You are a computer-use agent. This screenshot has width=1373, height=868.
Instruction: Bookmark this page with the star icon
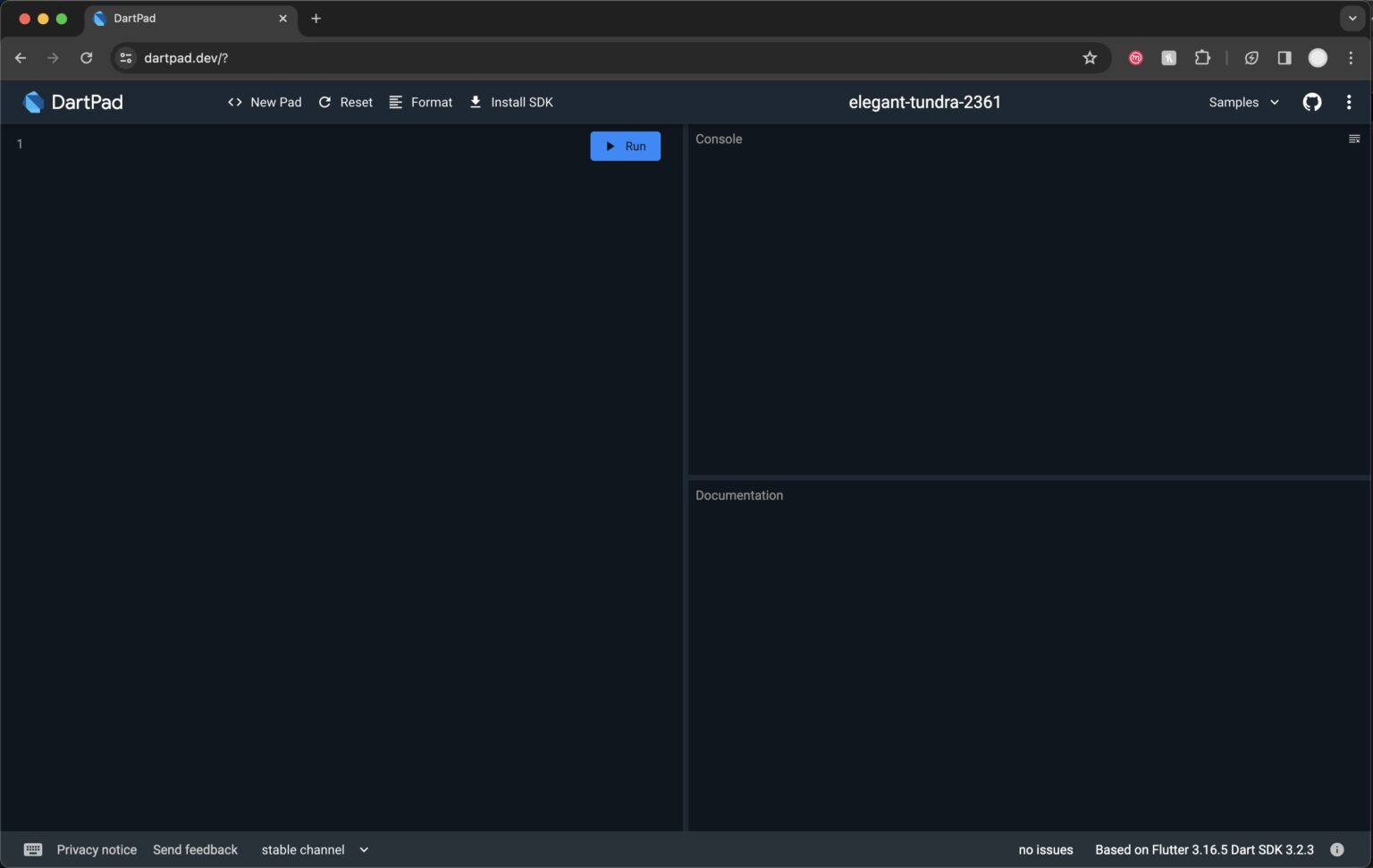pyautogui.click(x=1089, y=58)
